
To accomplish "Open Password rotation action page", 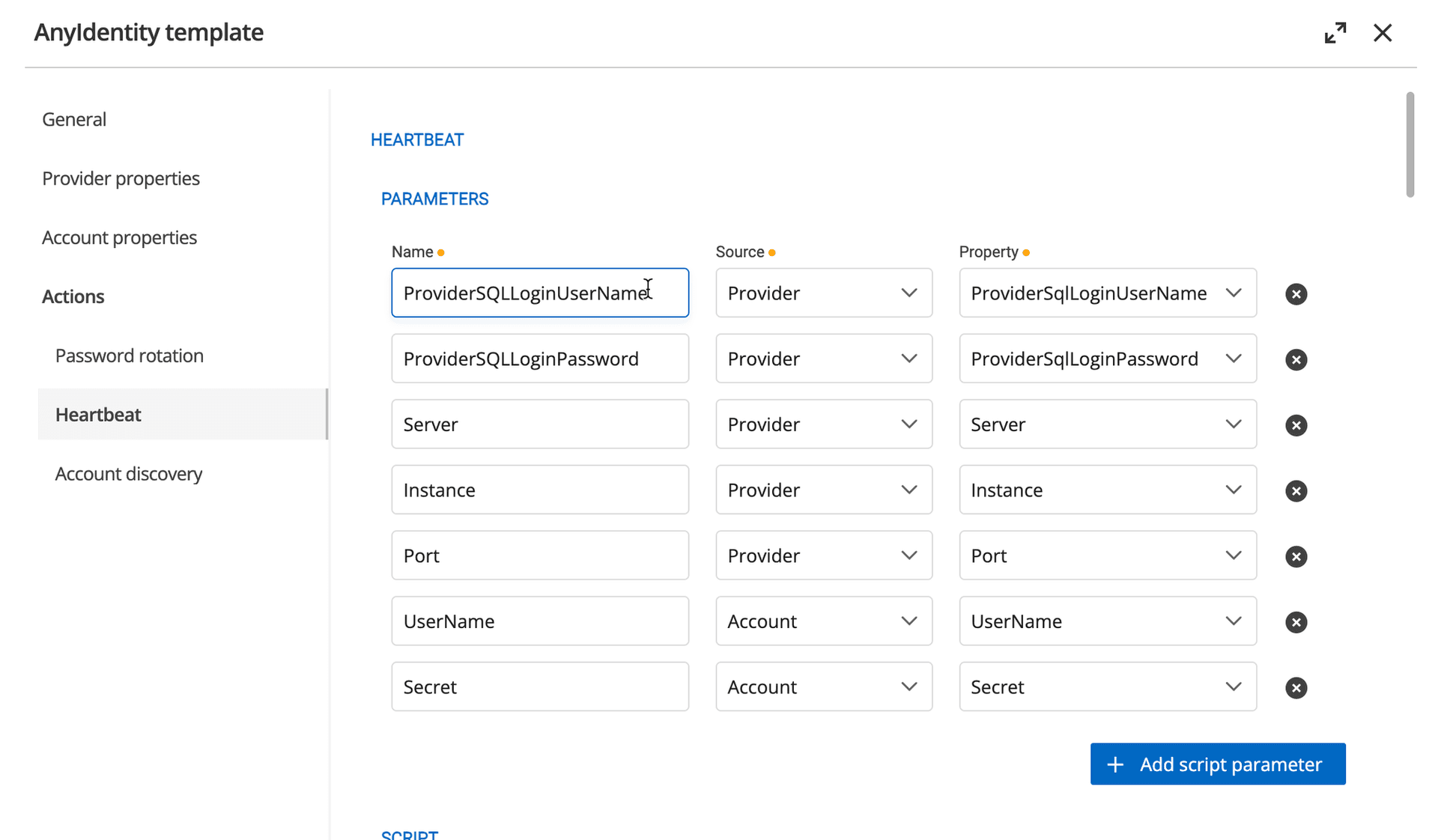I will click(129, 356).
